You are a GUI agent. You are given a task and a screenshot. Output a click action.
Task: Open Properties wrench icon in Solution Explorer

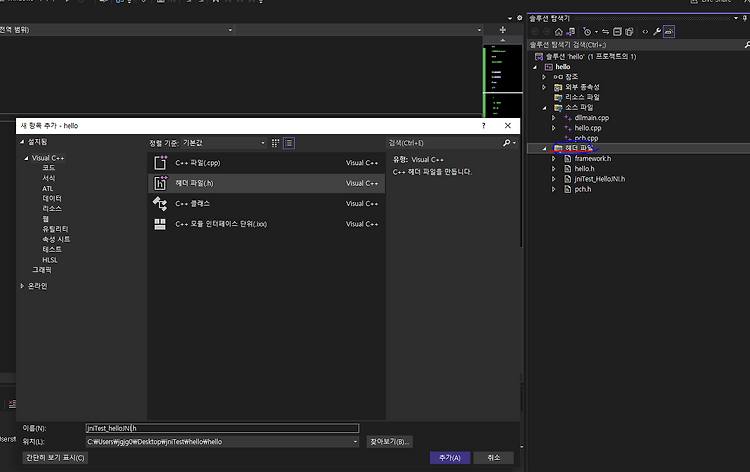[657, 32]
